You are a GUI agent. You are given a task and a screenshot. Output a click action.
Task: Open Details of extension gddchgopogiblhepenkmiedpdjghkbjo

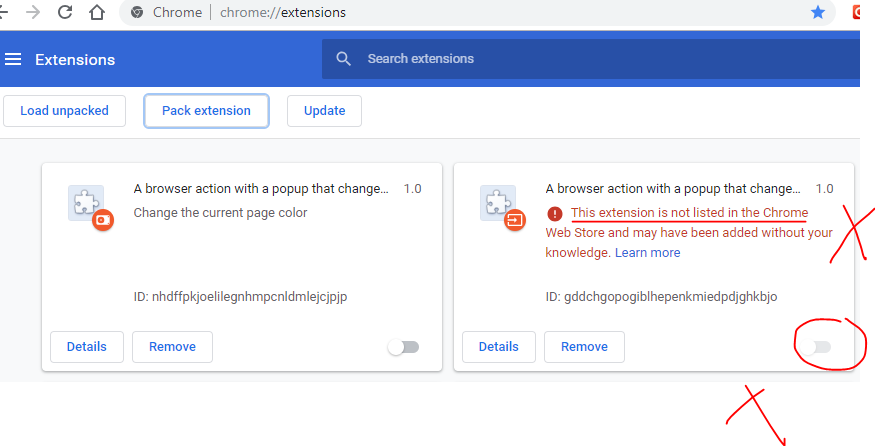[x=498, y=347]
